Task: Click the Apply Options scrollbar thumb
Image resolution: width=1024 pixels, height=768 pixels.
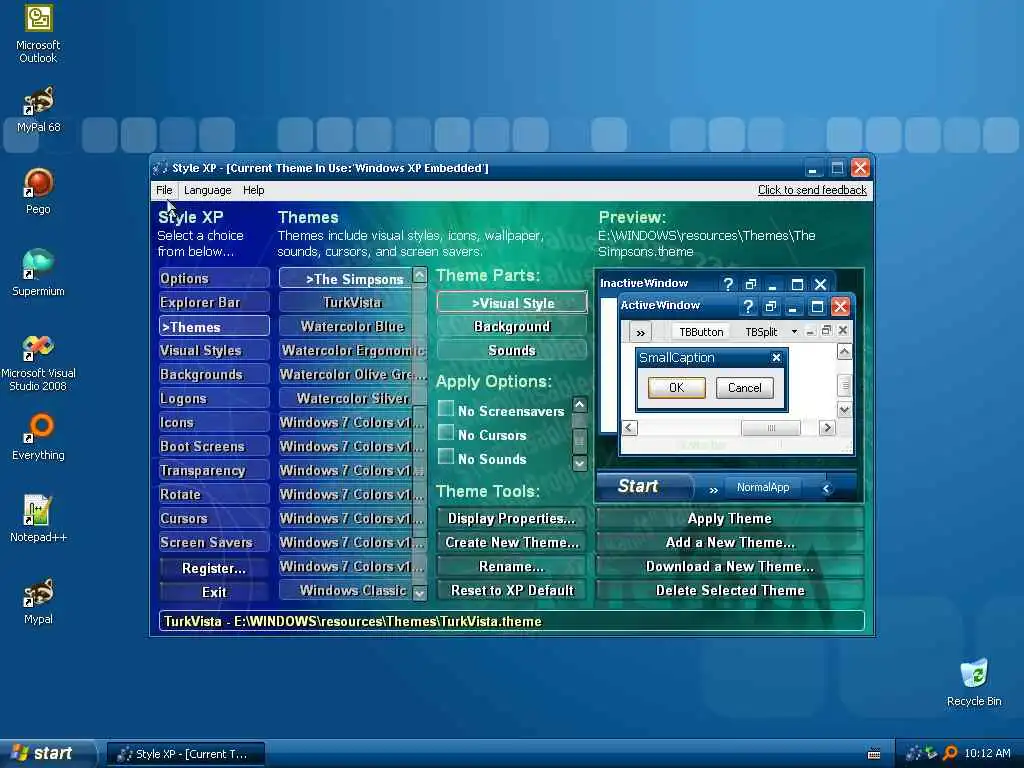Action: [x=579, y=442]
